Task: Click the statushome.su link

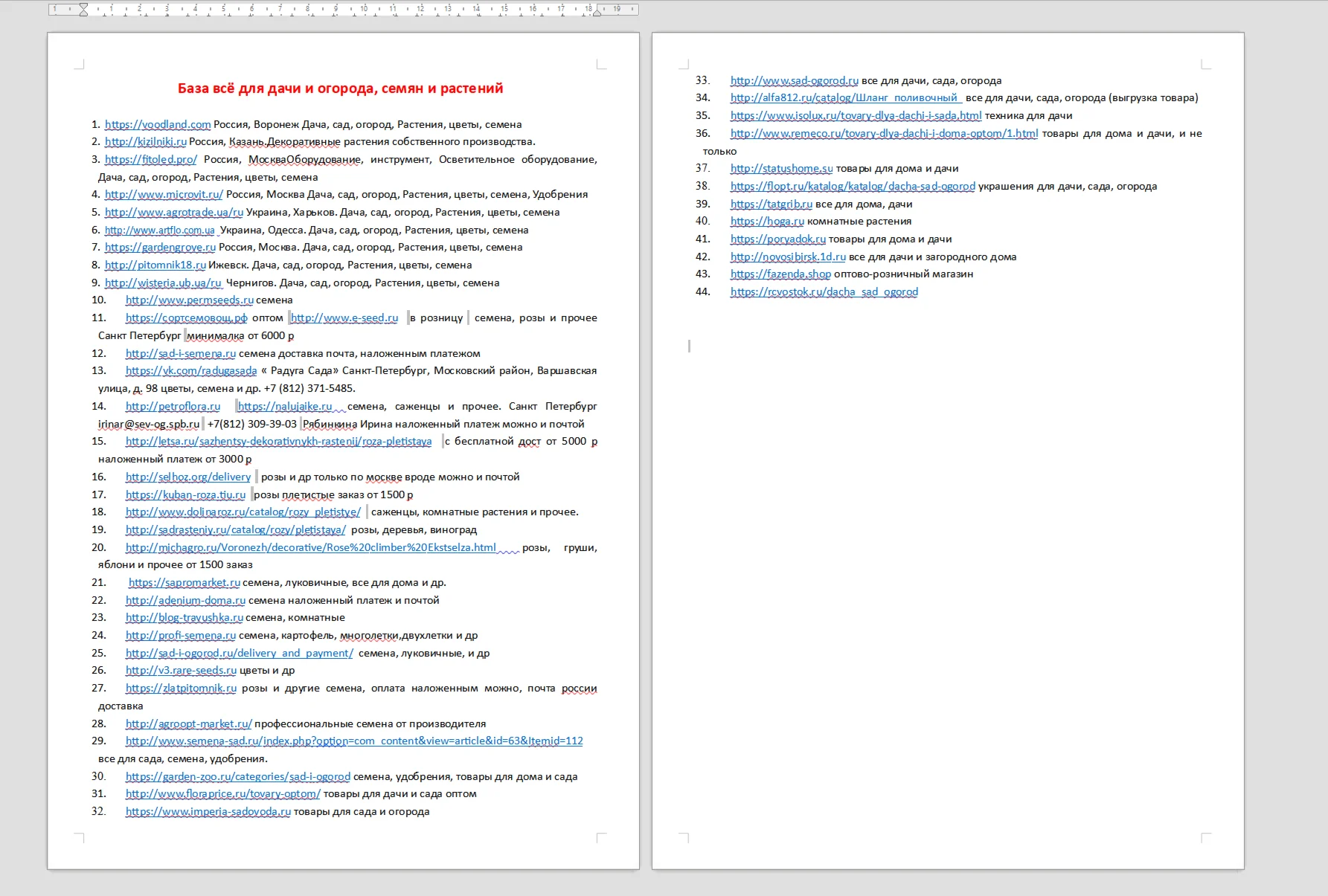Action: 782,168
